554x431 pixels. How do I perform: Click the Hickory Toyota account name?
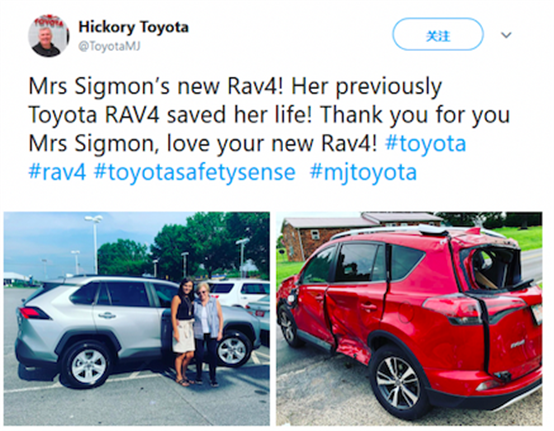(134, 28)
